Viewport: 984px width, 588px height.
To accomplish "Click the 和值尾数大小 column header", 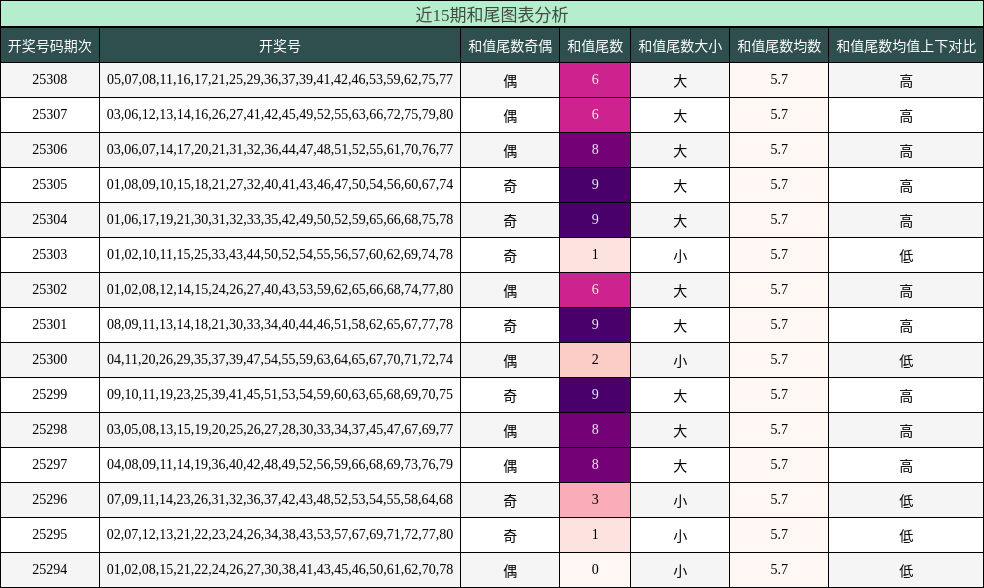I will point(679,44).
